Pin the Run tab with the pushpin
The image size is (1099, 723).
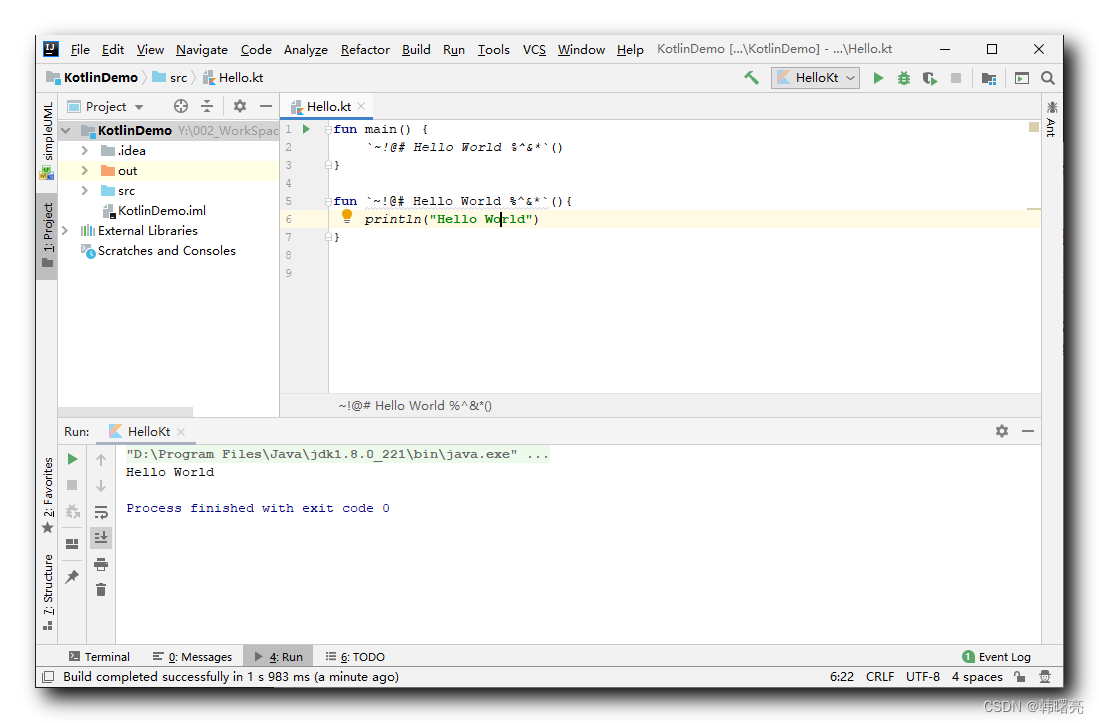pyautogui.click(x=72, y=577)
